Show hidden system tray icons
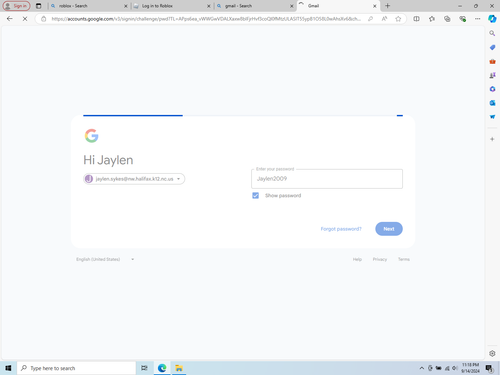 point(422,368)
